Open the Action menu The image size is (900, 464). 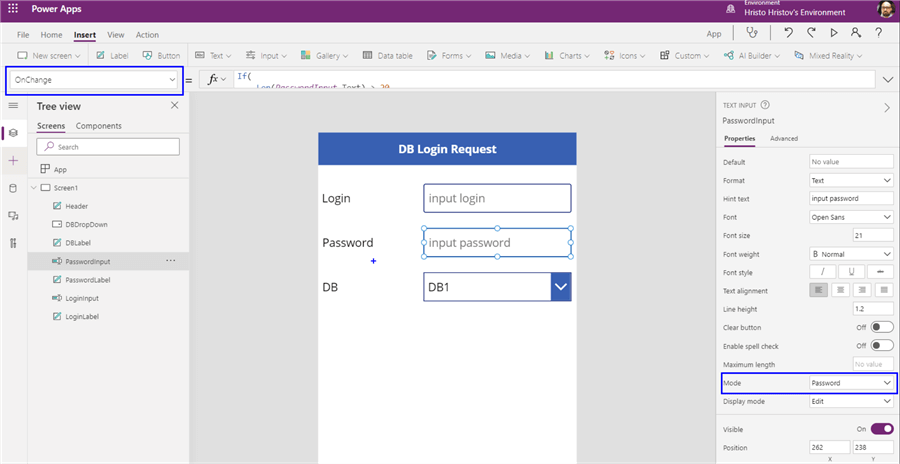(x=148, y=34)
